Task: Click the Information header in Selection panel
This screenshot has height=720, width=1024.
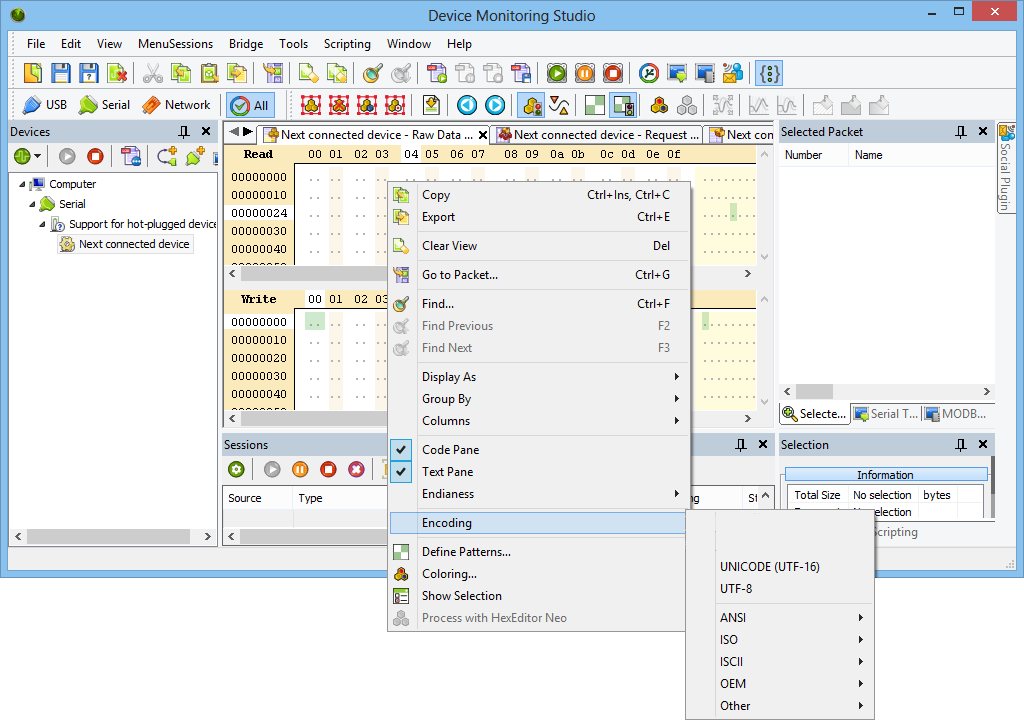Action: pyautogui.click(x=886, y=474)
